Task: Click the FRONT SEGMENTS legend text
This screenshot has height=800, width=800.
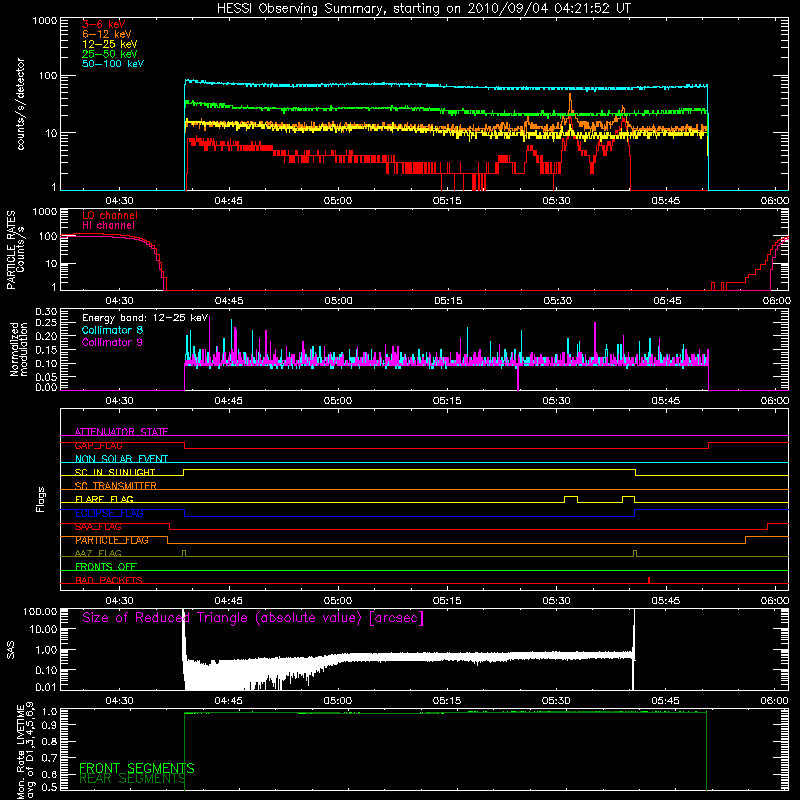Action: click(136, 768)
